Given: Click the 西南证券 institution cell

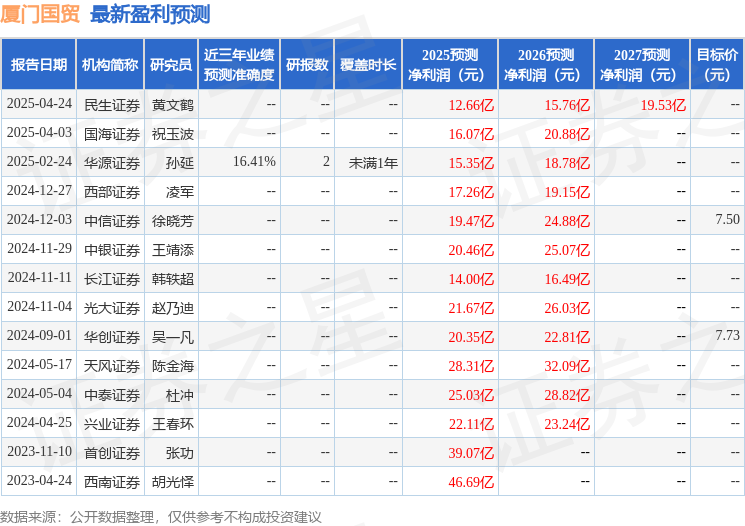Looking at the screenshot, I should pos(112,482).
